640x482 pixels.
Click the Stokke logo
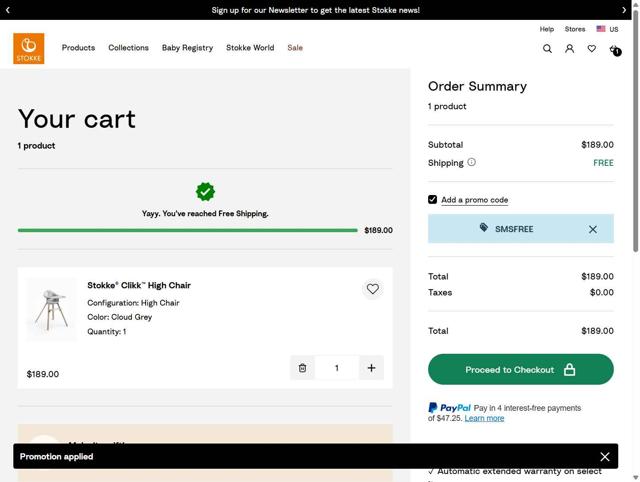(29, 48)
